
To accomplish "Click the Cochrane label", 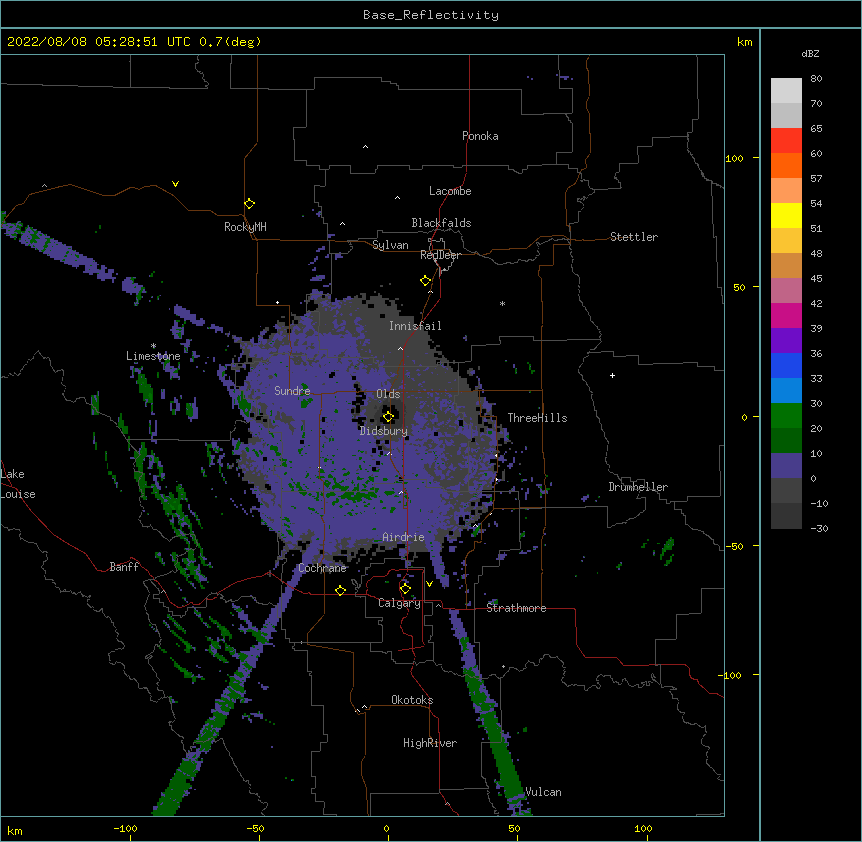I will coord(322,568).
